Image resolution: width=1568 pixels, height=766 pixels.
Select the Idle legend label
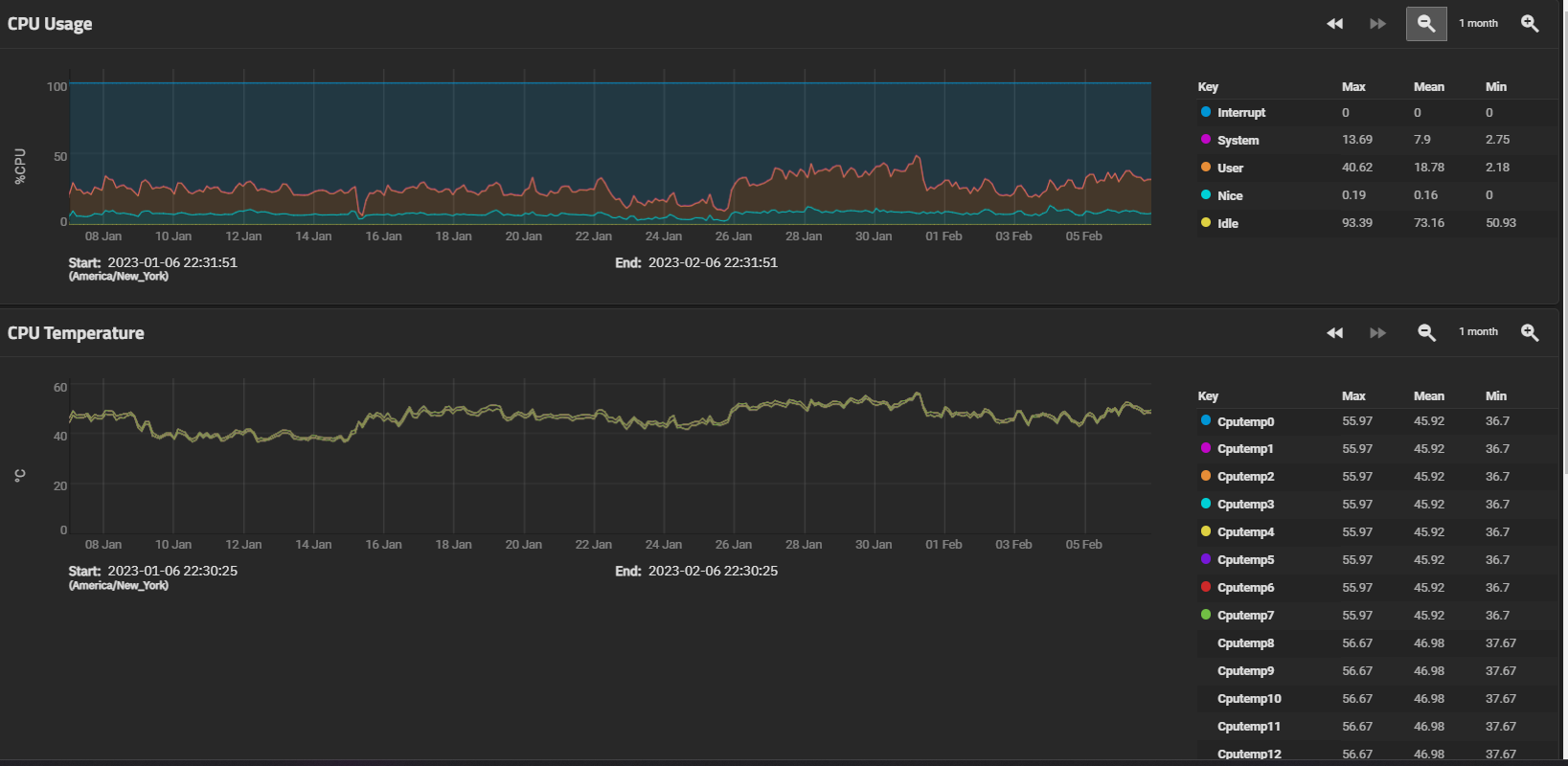pyautogui.click(x=1228, y=224)
